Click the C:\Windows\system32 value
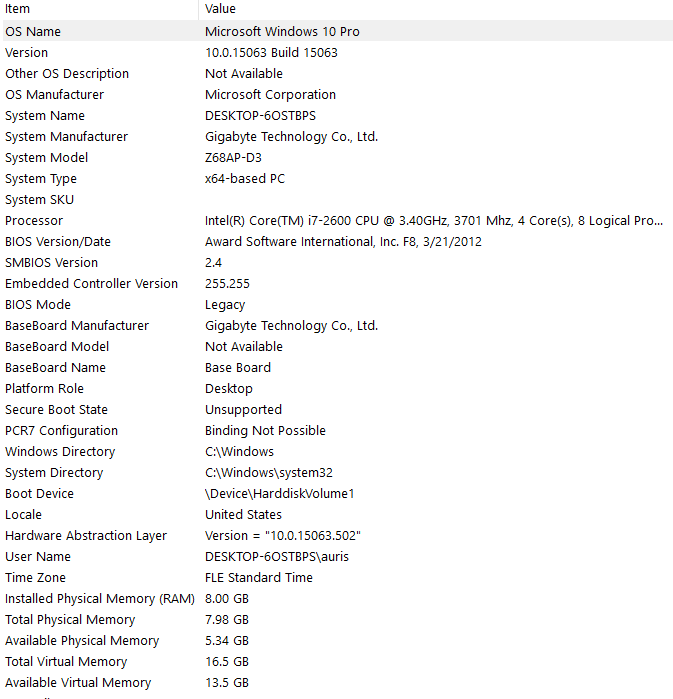Viewport: 673px width, 699px height. pos(269,473)
